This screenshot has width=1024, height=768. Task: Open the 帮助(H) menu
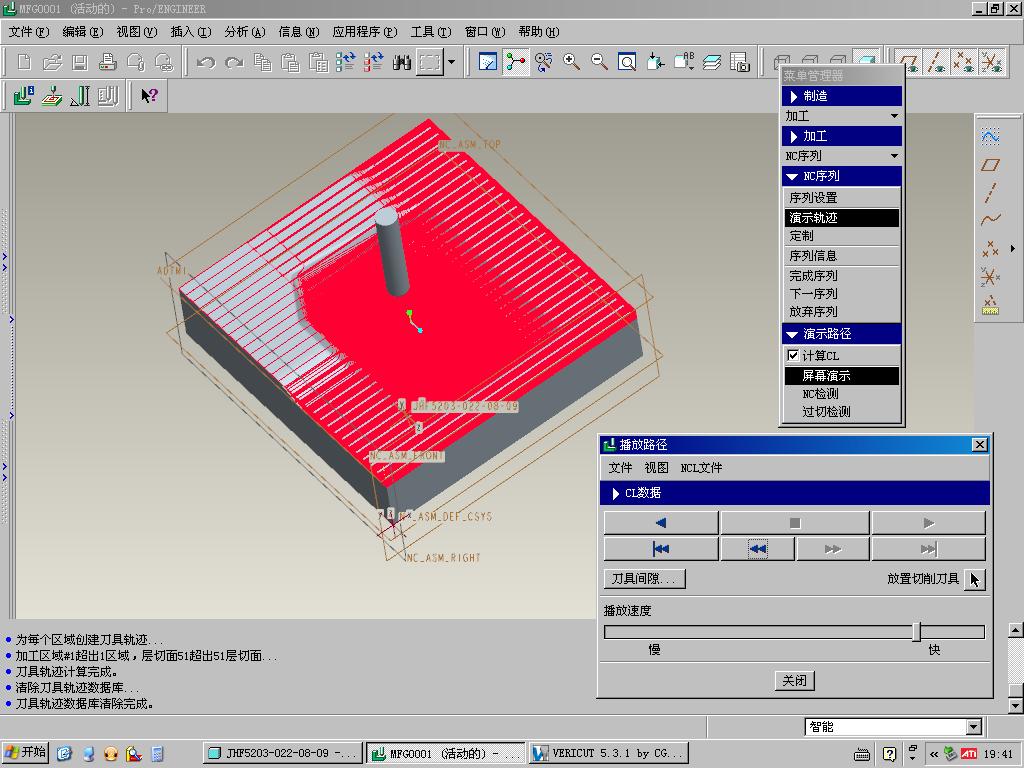(539, 31)
